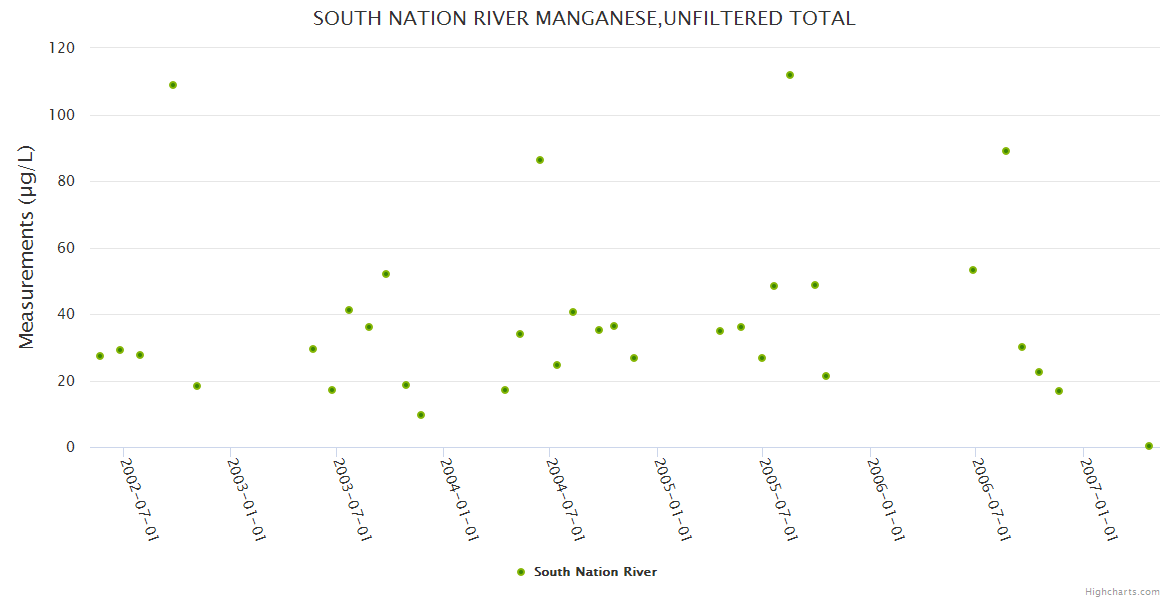Screen dimensions: 1170x600
Task: Click the 10 µg/L point before 2004-01-01
Action: [421, 415]
